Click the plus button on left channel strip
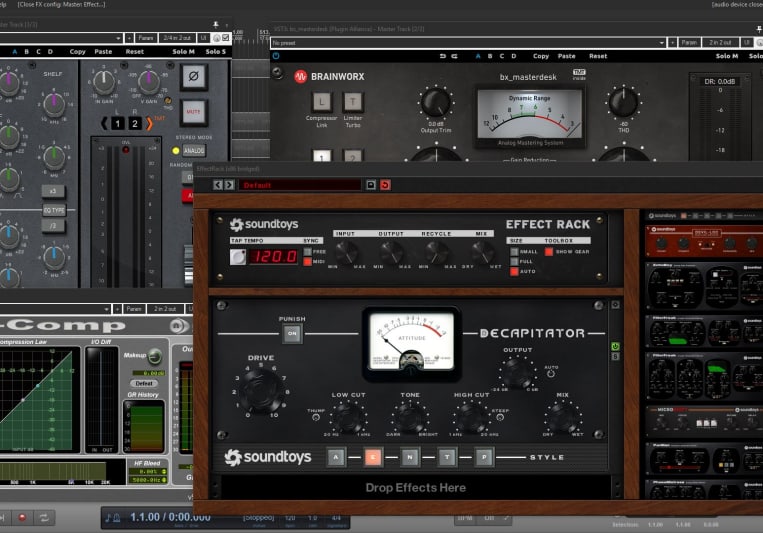763x533 pixels. (129, 38)
